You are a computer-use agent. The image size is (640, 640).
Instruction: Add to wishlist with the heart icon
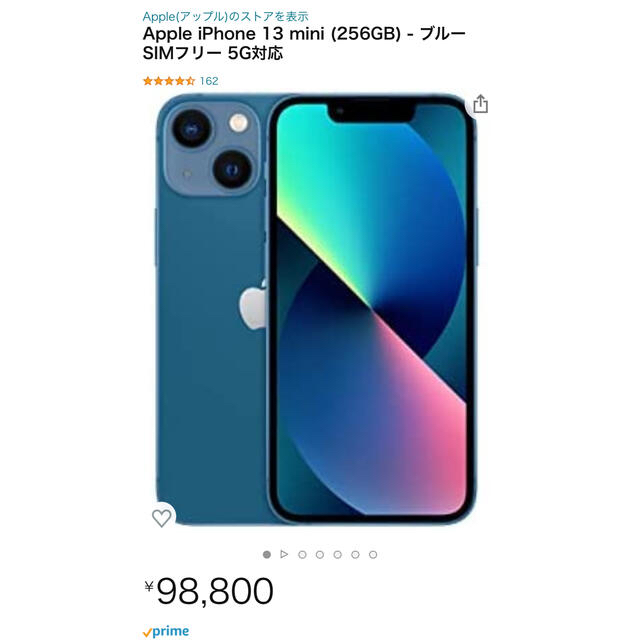[x=162, y=518]
